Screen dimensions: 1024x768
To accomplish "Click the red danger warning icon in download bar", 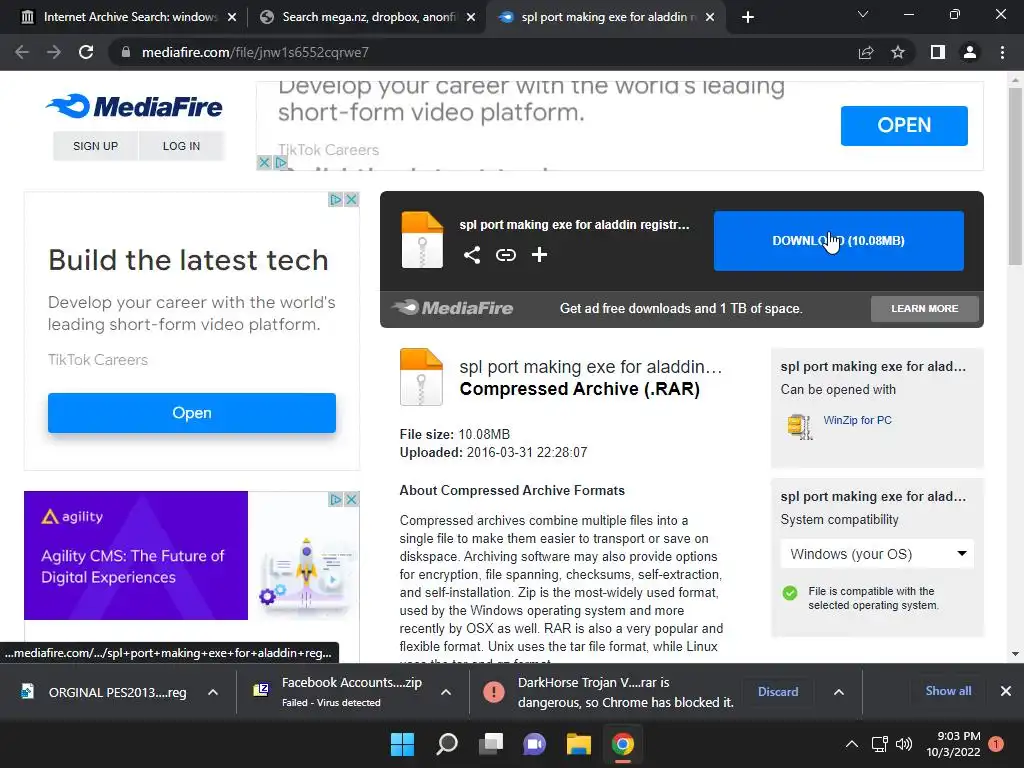I will click(x=494, y=692).
